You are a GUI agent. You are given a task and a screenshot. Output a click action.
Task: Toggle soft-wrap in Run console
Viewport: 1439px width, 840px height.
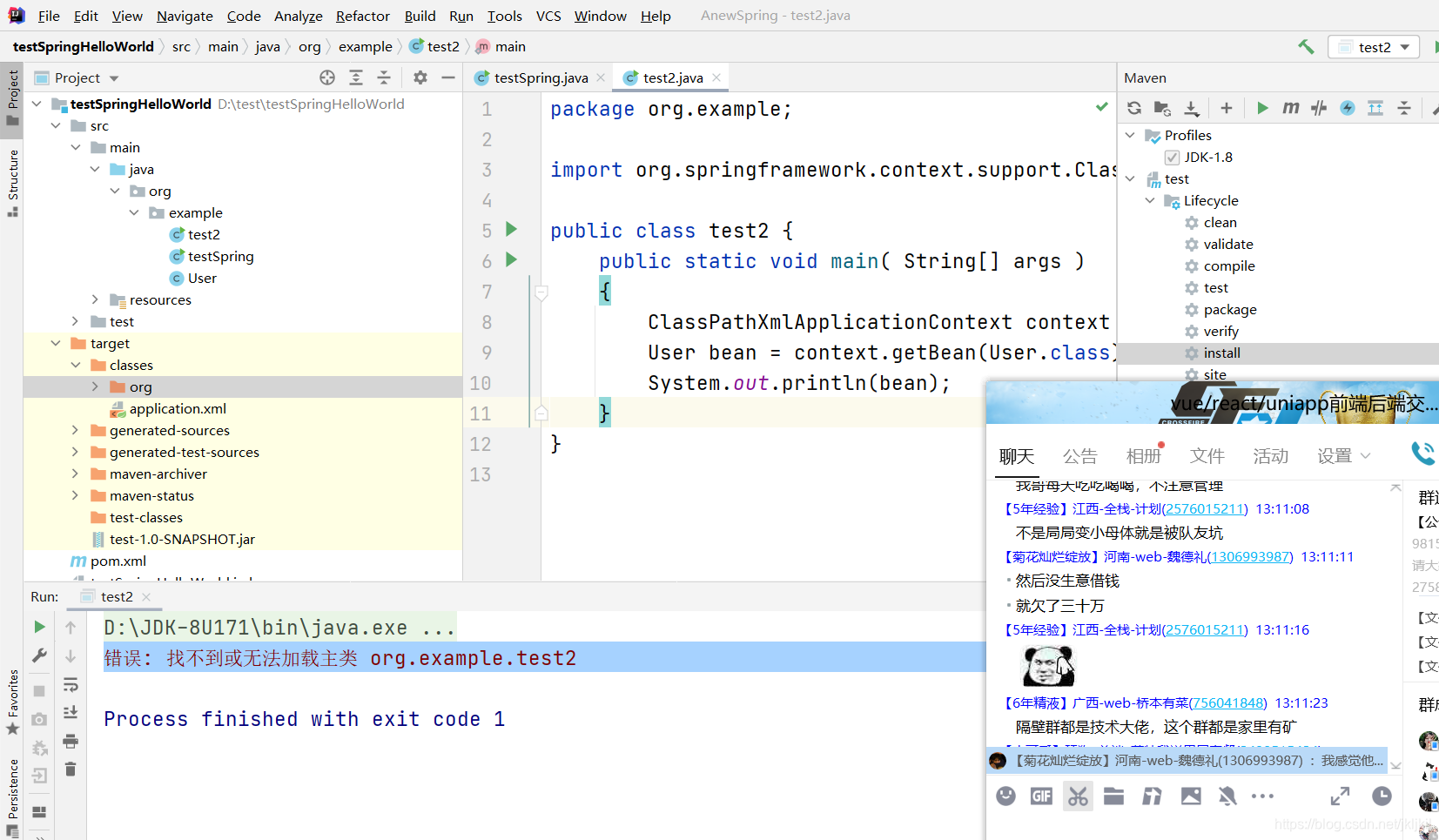71,685
